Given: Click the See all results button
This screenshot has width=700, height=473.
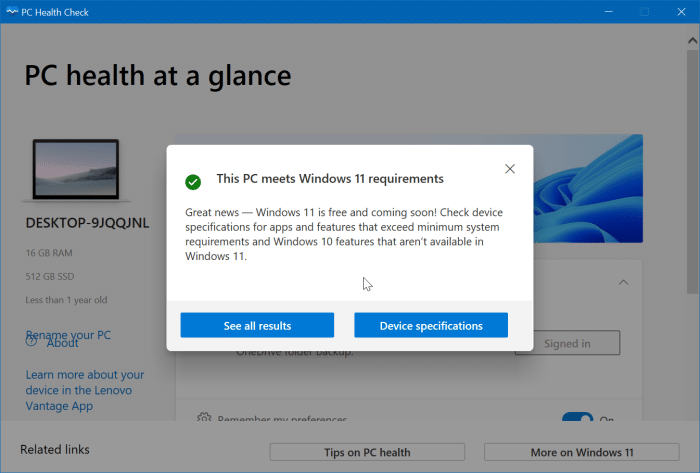Looking at the screenshot, I should [257, 325].
